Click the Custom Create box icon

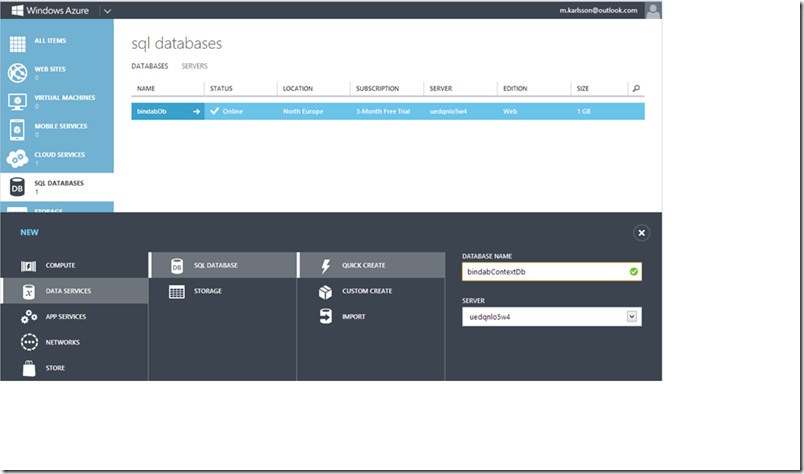(x=326, y=292)
